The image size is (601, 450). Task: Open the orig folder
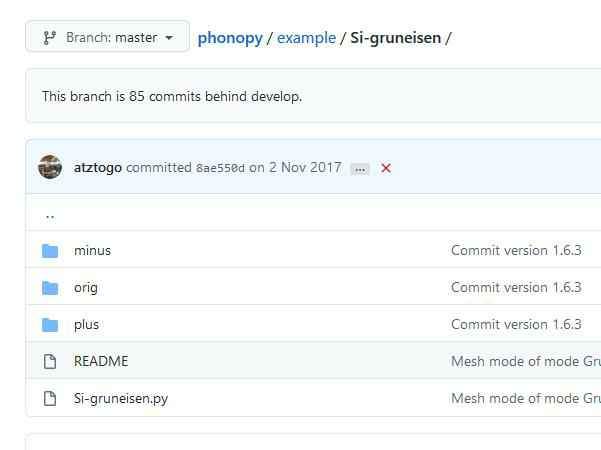86,288
